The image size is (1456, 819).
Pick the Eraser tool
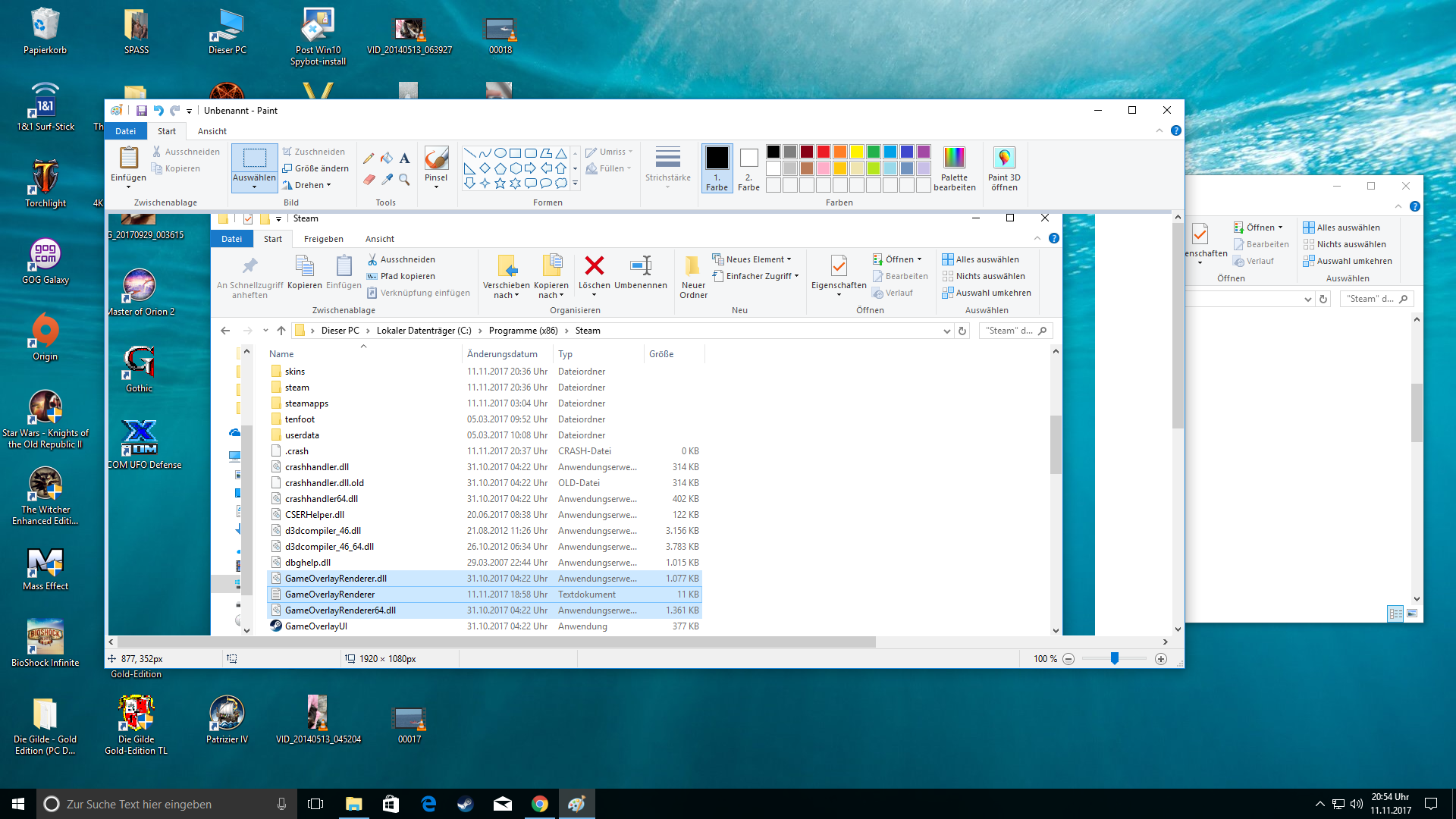pos(369,180)
